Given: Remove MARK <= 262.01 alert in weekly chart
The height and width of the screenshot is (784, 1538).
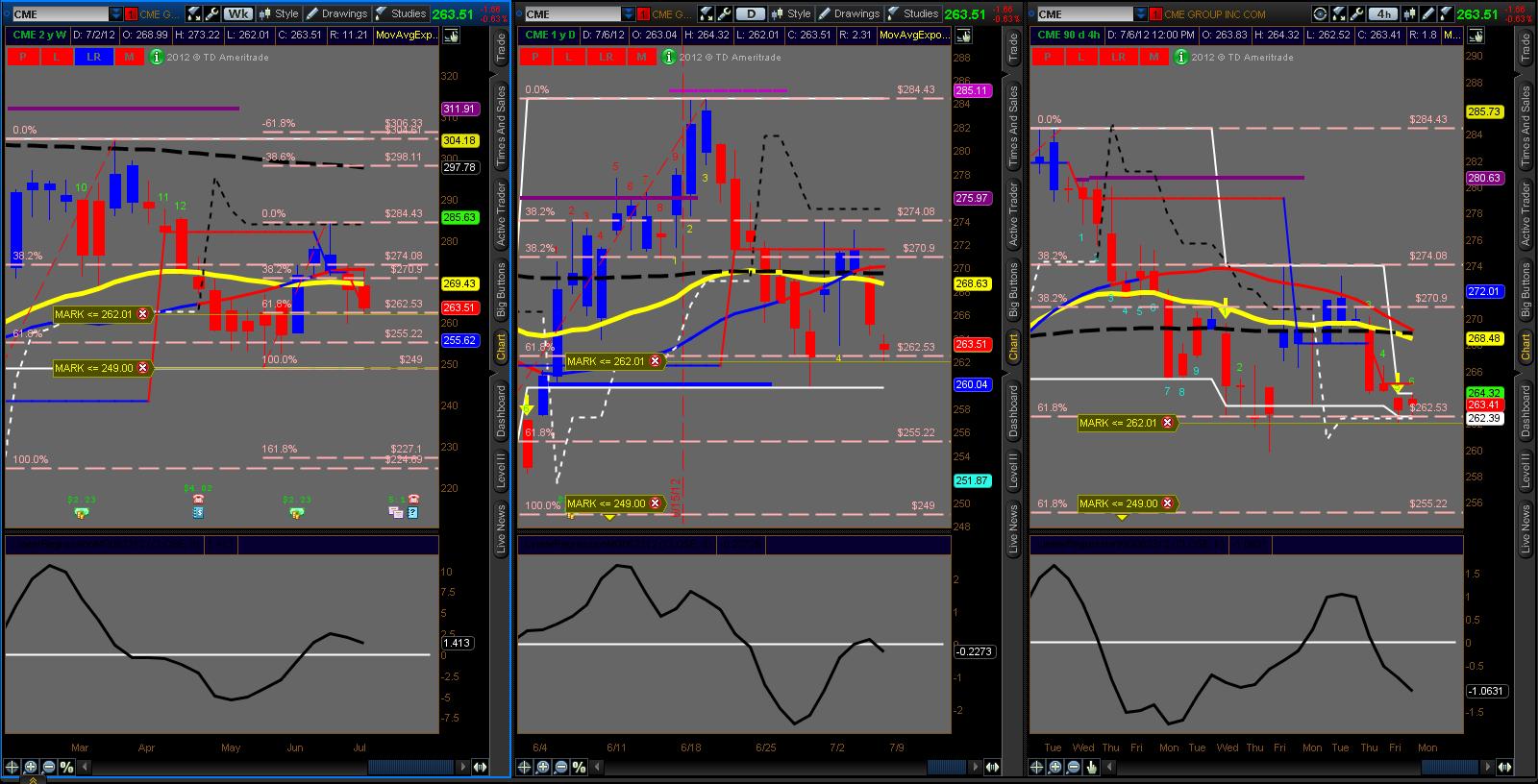Looking at the screenshot, I should click(x=143, y=314).
